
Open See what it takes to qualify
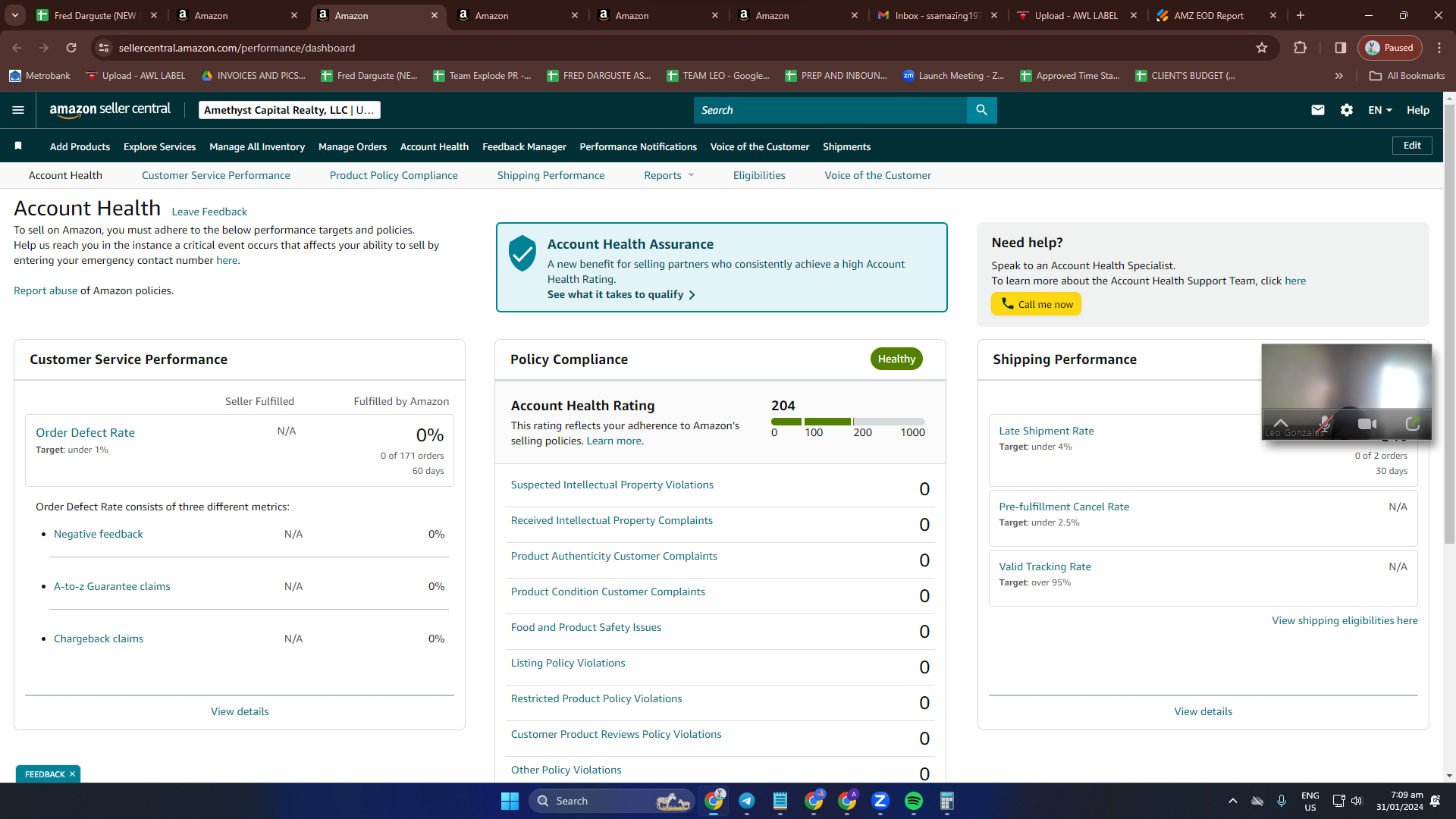click(x=621, y=295)
